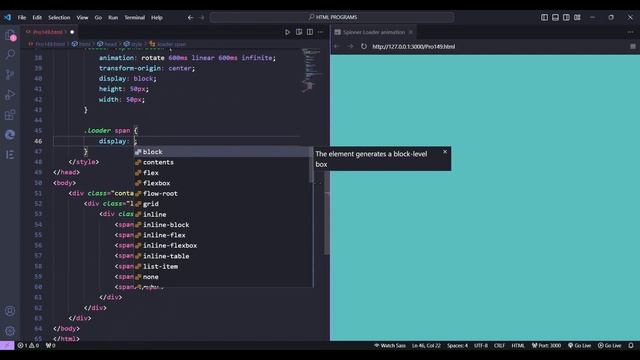
Task: Select 'list-item' suggestion
Action: [x=223, y=267]
